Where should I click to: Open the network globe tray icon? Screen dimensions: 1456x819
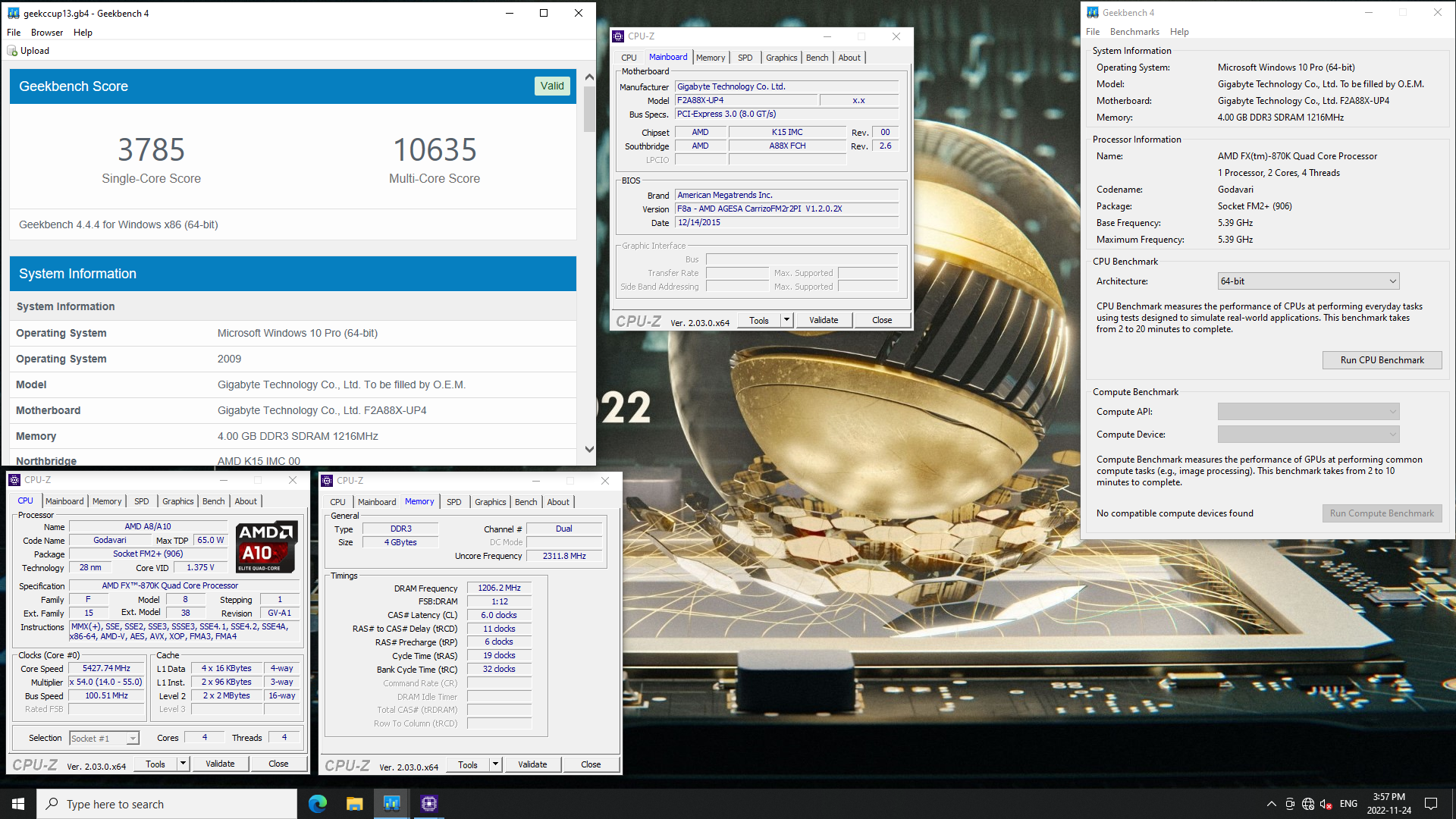click(1308, 804)
